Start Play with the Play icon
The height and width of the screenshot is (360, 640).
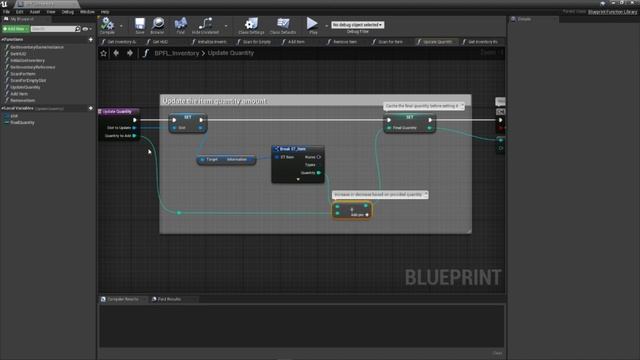tap(313, 25)
